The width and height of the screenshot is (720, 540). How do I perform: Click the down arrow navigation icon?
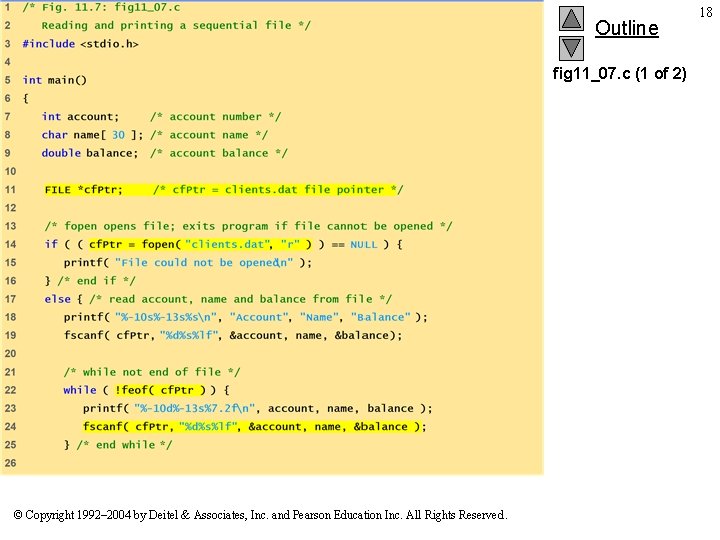[571, 48]
